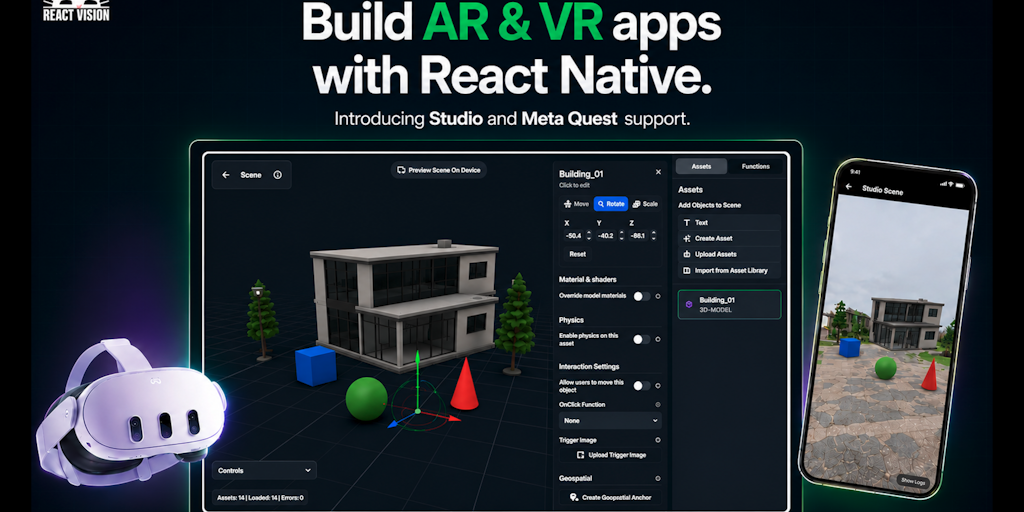Click the Y value field showing -40.2
Viewport: 1024px width, 512px height.
point(607,236)
